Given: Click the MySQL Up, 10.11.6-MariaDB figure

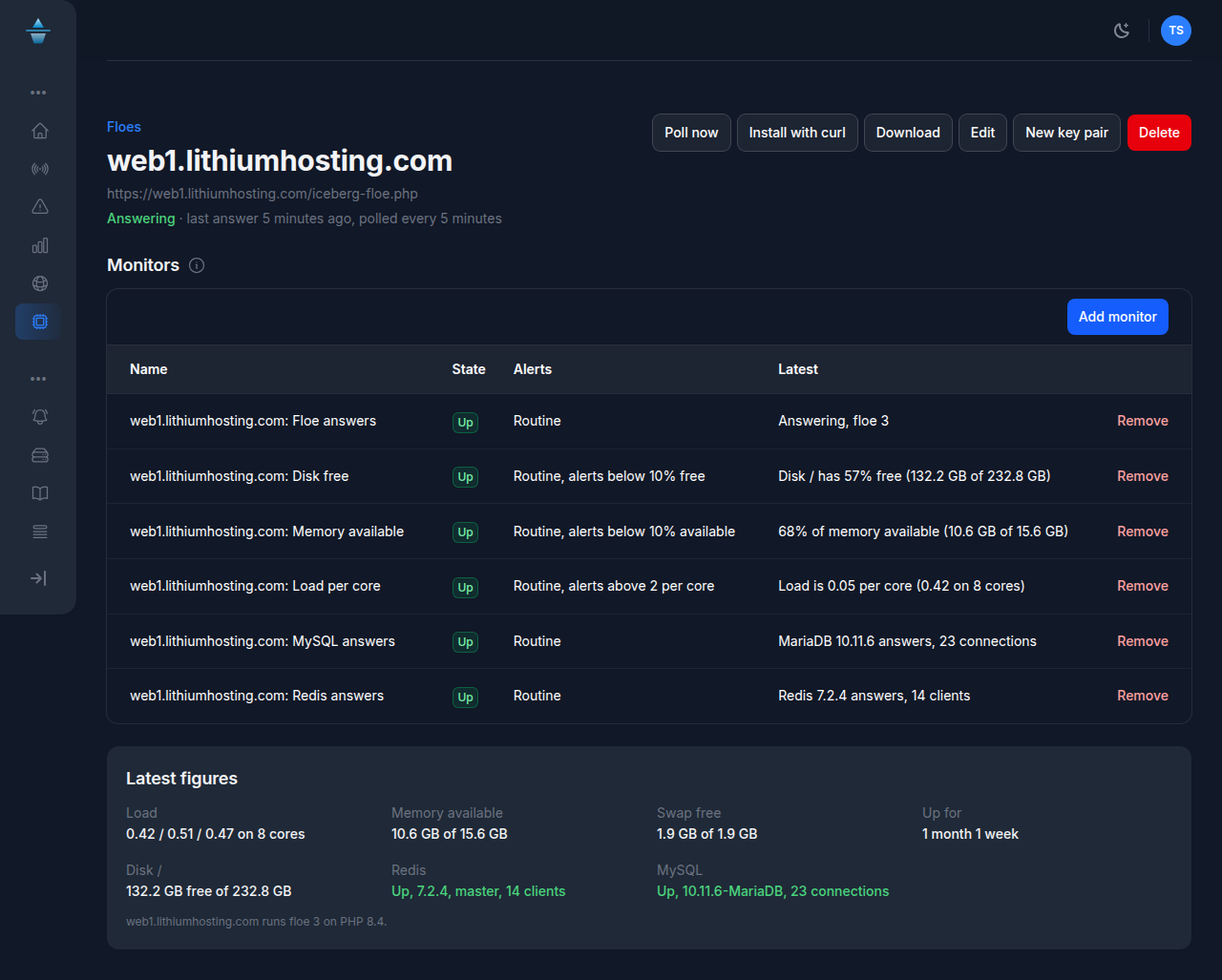Looking at the screenshot, I should [773, 891].
